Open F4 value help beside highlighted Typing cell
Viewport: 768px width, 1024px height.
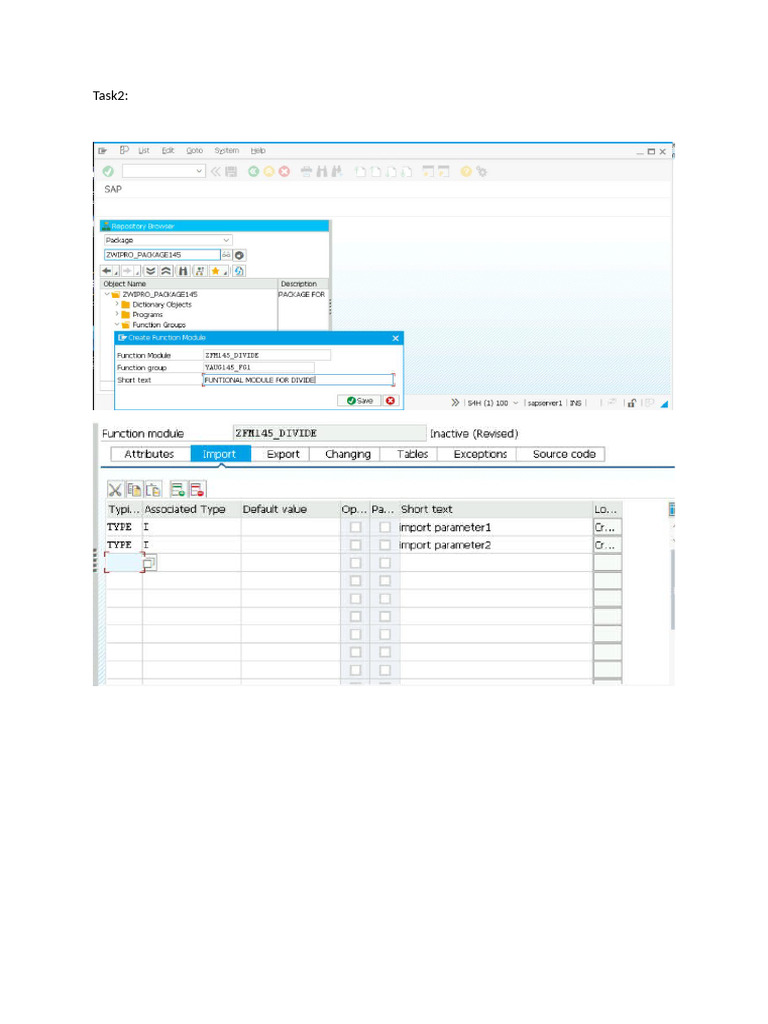(x=149, y=562)
